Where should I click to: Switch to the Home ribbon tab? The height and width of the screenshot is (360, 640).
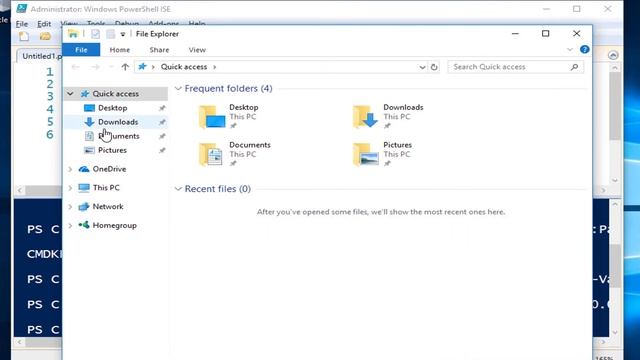click(120, 50)
